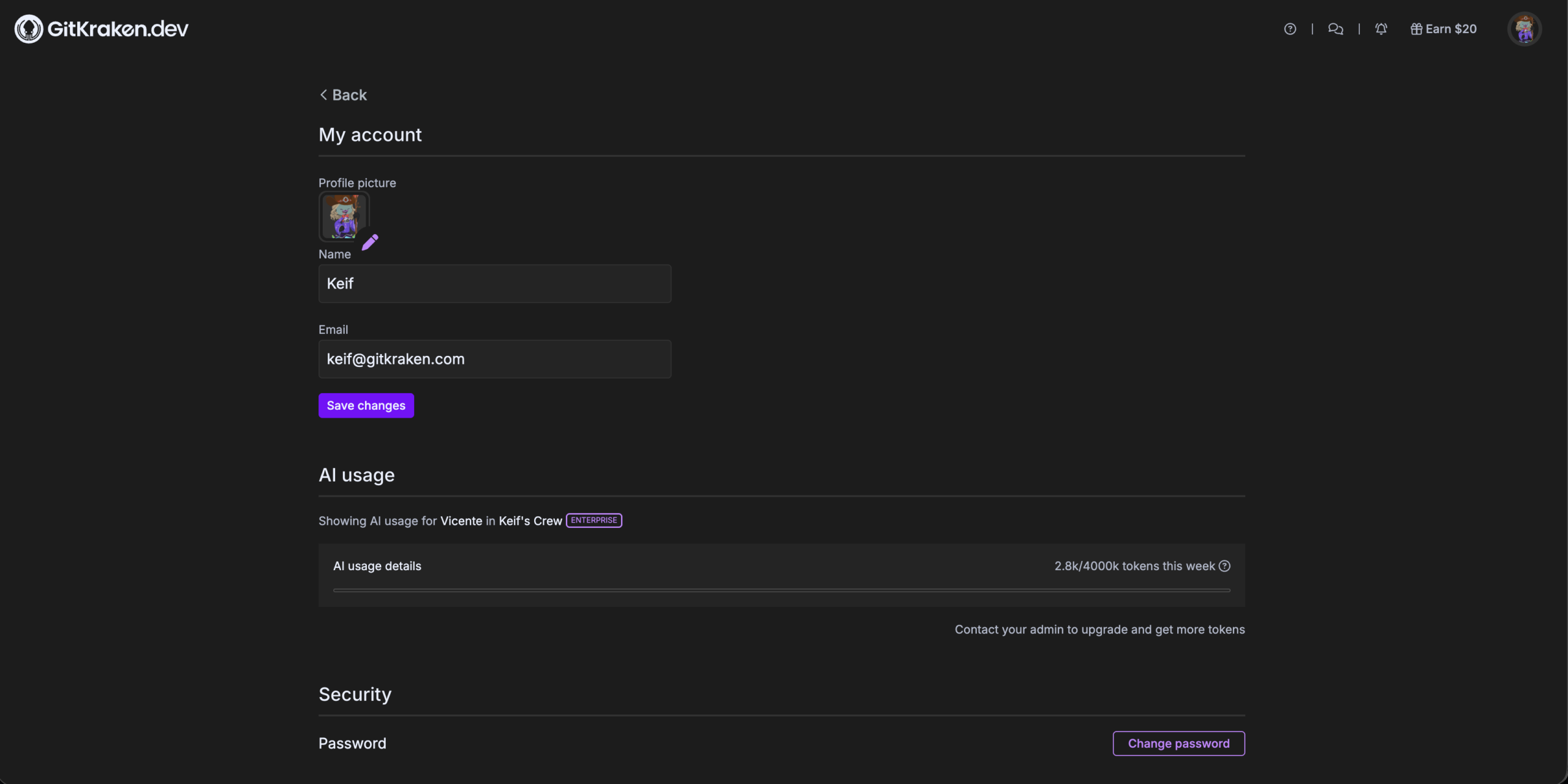1568x784 pixels.
Task: Click the AI usage details header
Action: [x=377, y=566]
